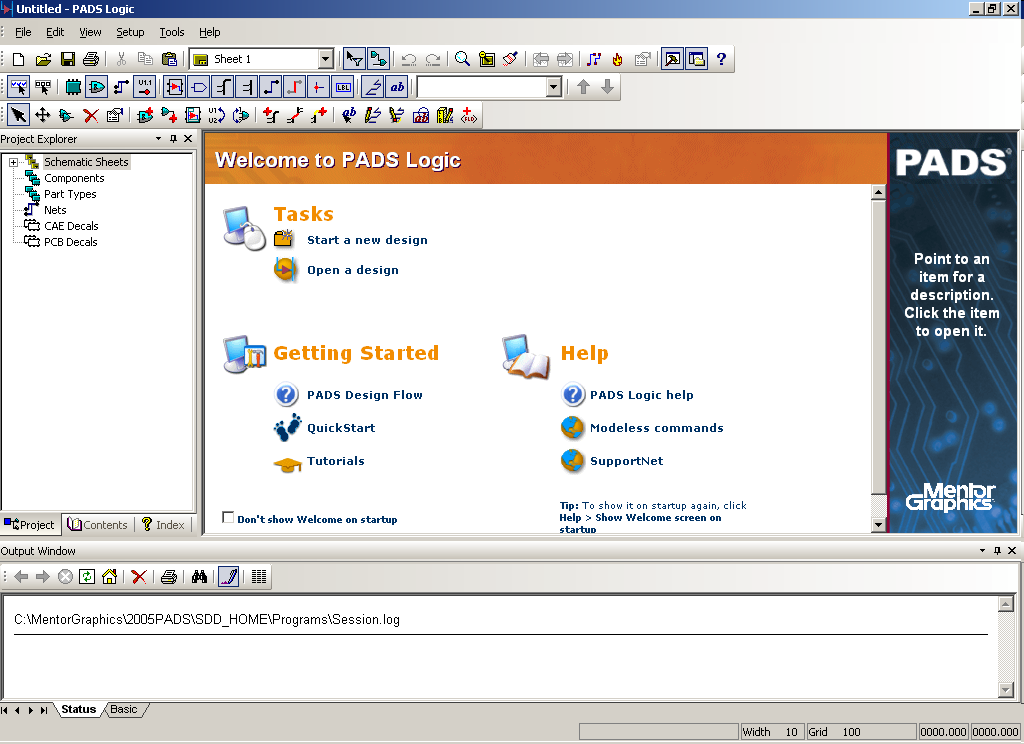The height and width of the screenshot is (744, 1024).
Task: Click the Welcome page scrollbar down arrow
Action: pyautogui.click(x=878, y=525)
